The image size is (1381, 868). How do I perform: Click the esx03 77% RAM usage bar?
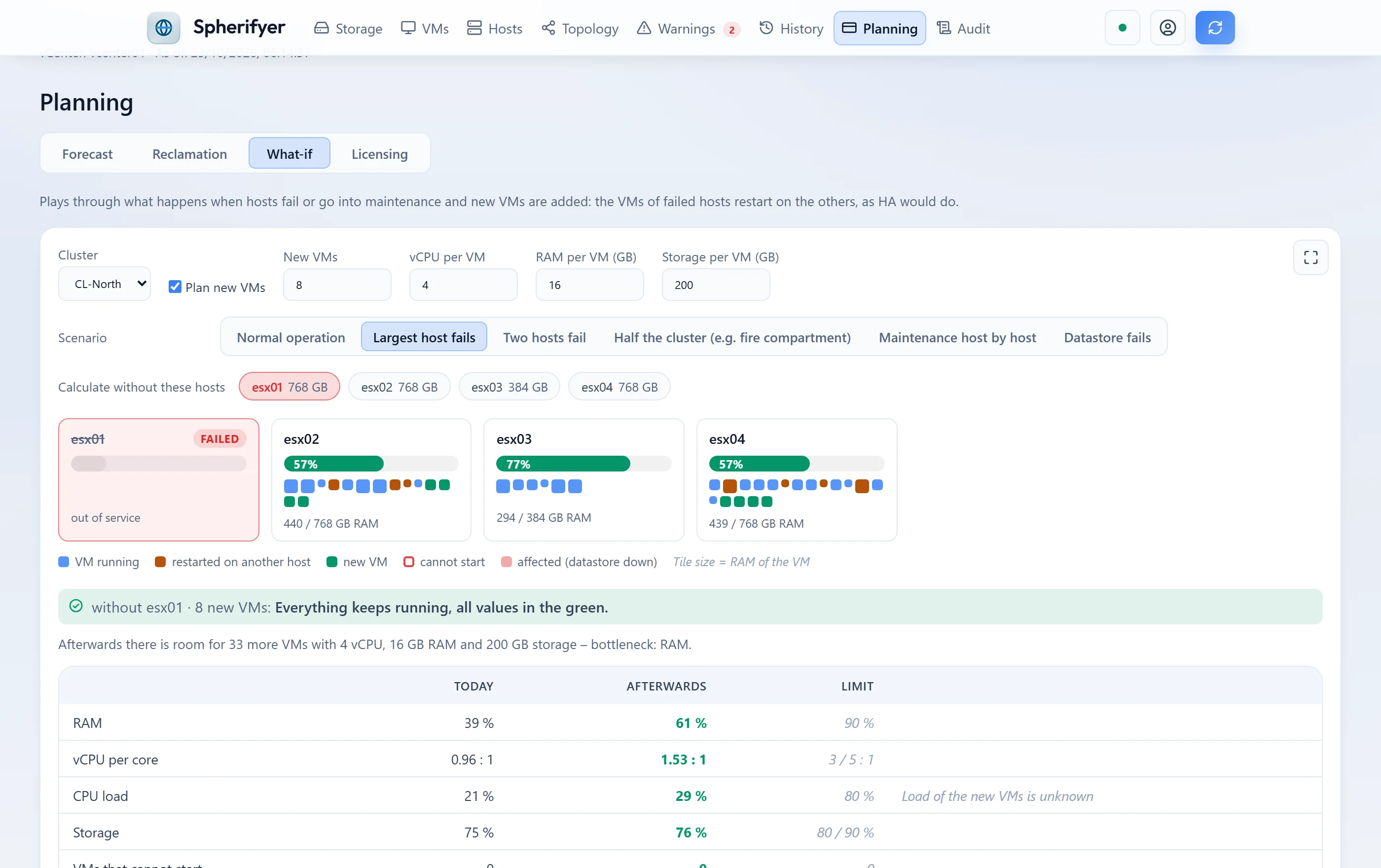[x=583, y=463]
